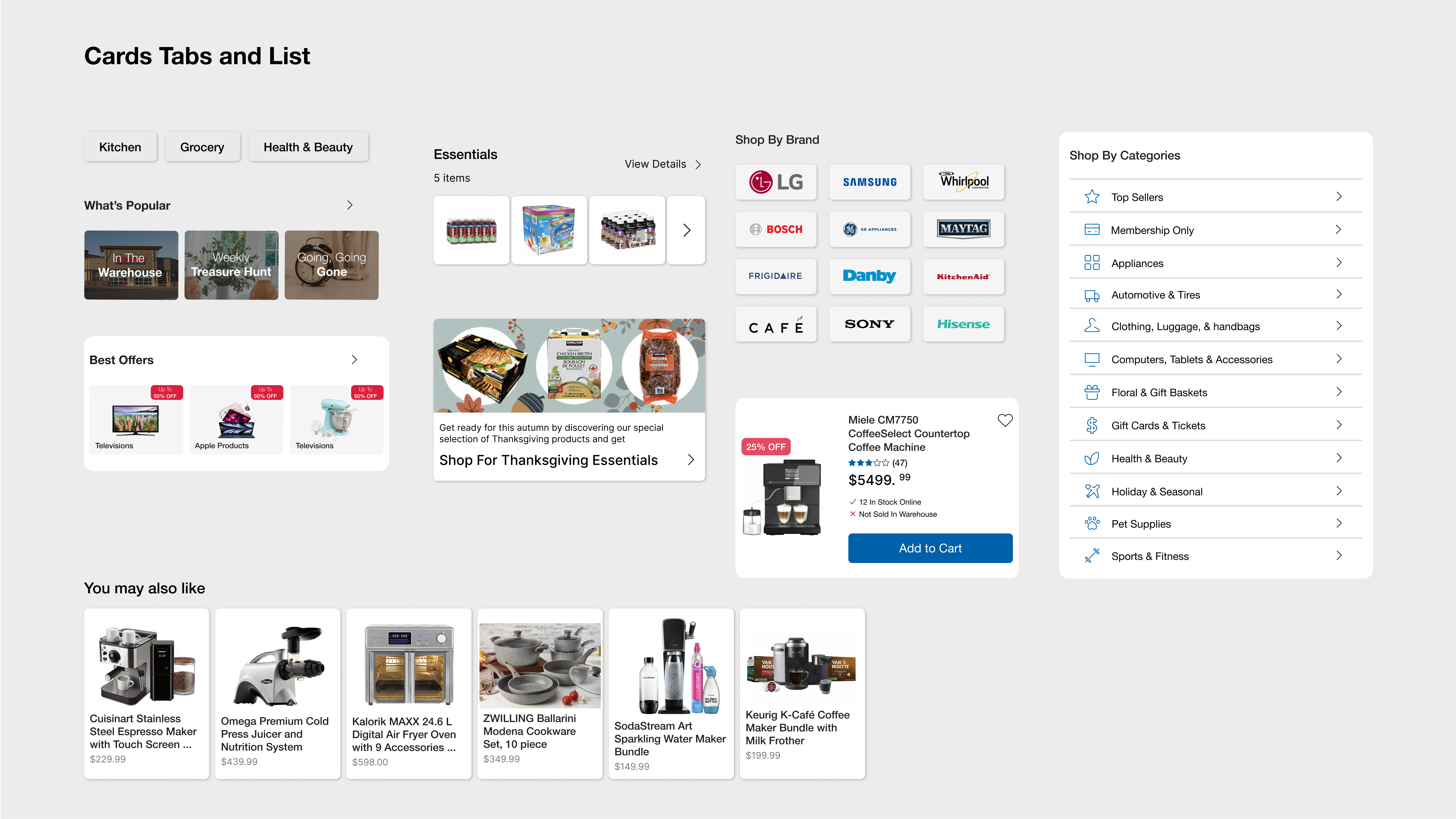Screen dimensions: 1456x819
Task: Open the Weekly Treasure Hunt tile
Action: tap(231, 265)
